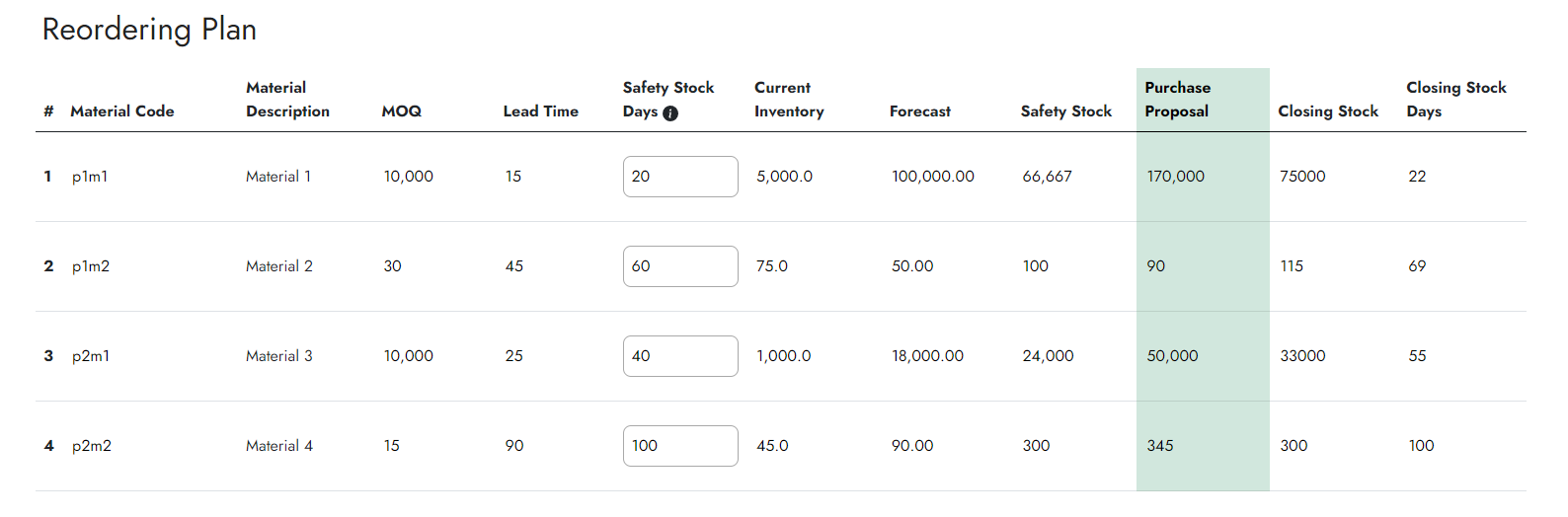Click the Forecast column header
Screen dimensions: 1568x517
pos(920,111)
